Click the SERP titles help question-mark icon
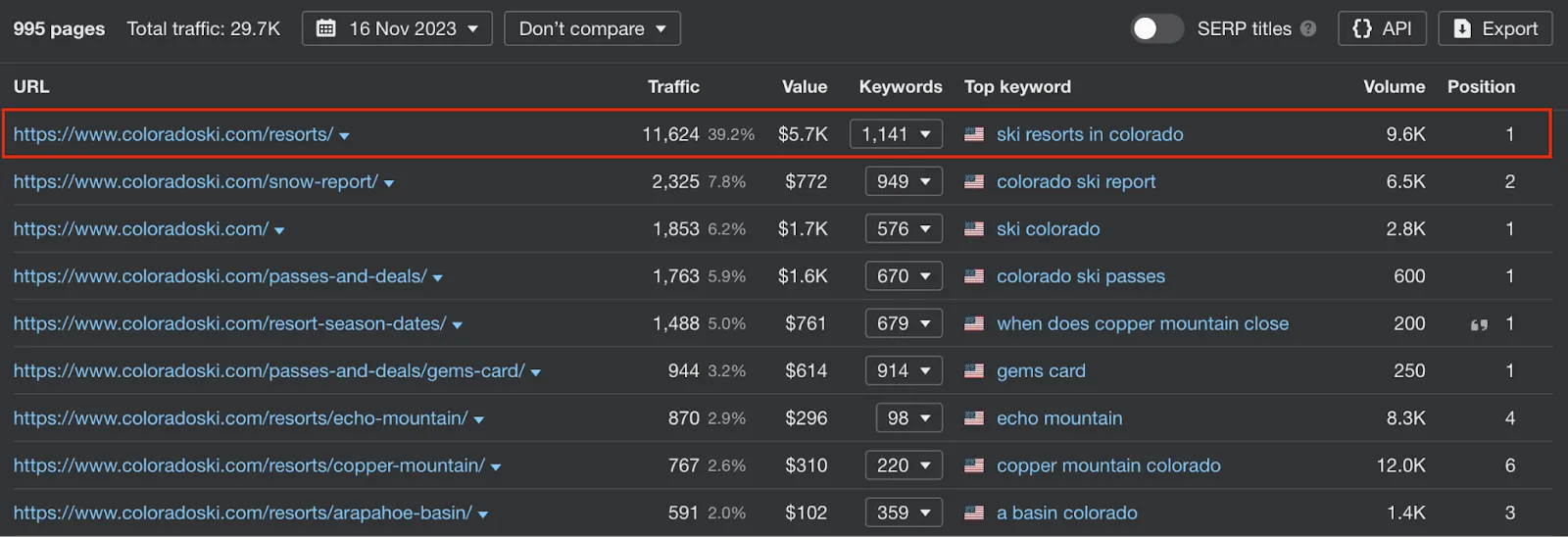Viewport: 1568px width, 537px height. click(1308, 28)
